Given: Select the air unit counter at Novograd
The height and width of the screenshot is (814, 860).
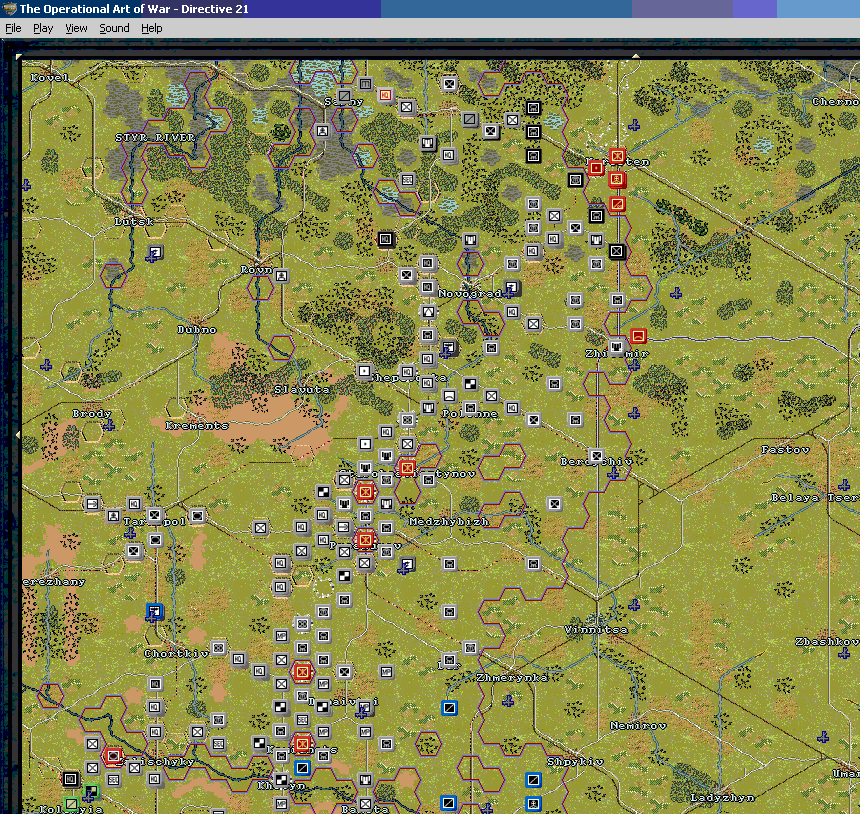Looking at the screenshot, I should (x=512, y=287).
